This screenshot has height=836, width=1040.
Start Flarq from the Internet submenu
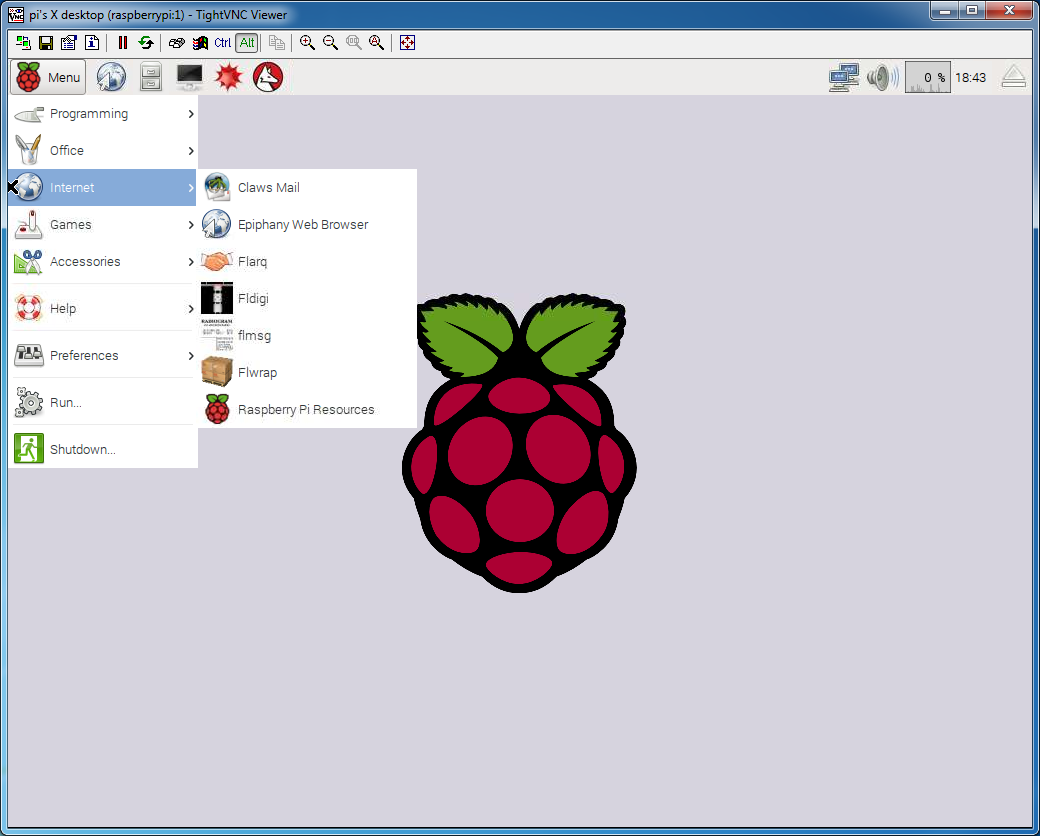308,261
